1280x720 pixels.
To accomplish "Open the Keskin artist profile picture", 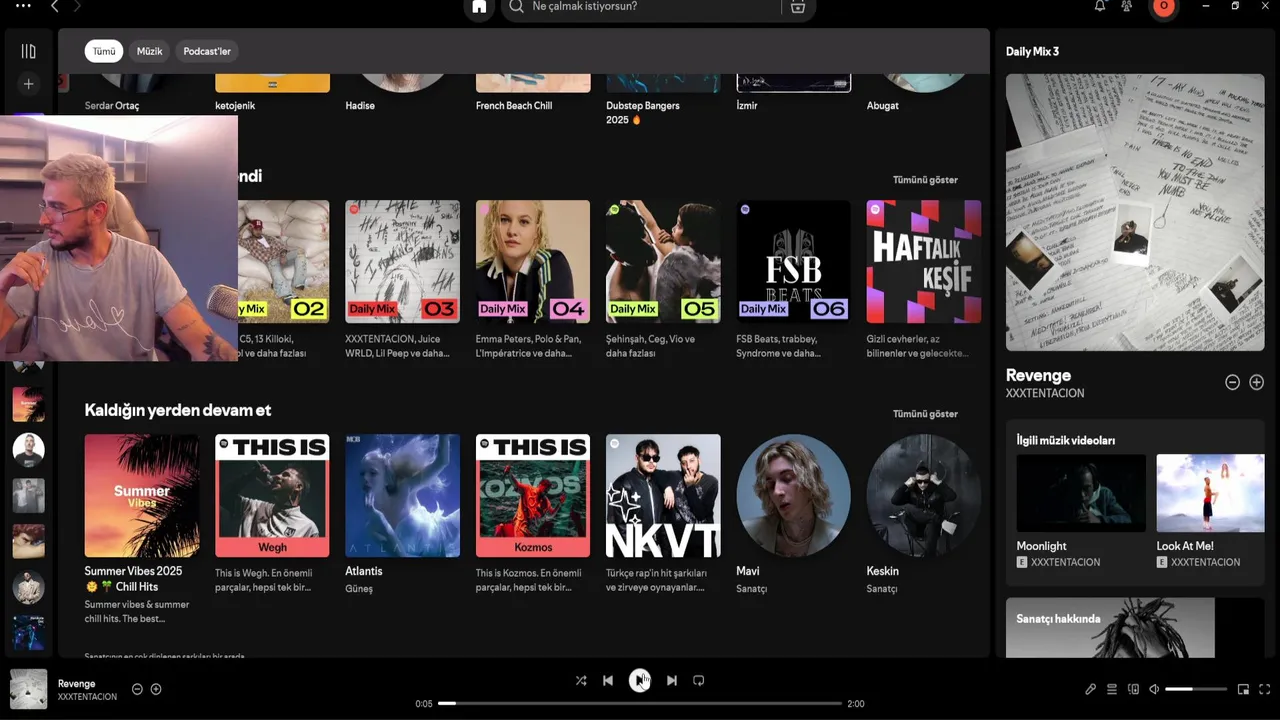I will click(924, 496).
